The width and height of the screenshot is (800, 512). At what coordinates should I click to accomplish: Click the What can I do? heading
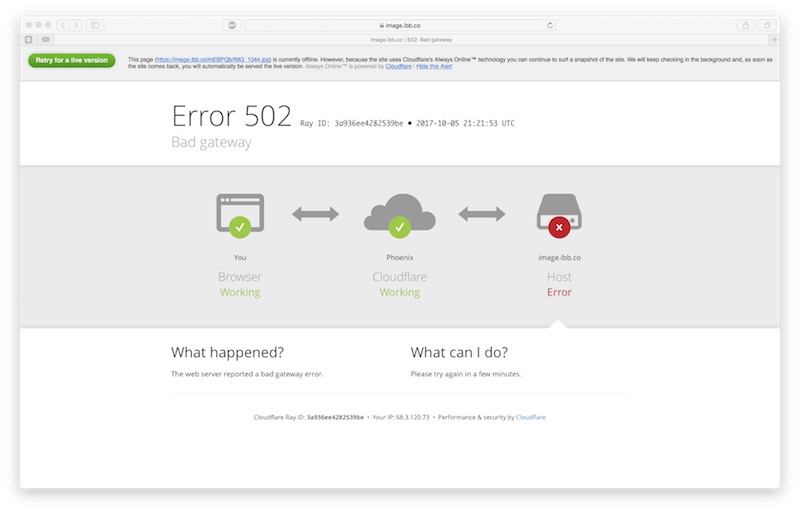[459, 352]
